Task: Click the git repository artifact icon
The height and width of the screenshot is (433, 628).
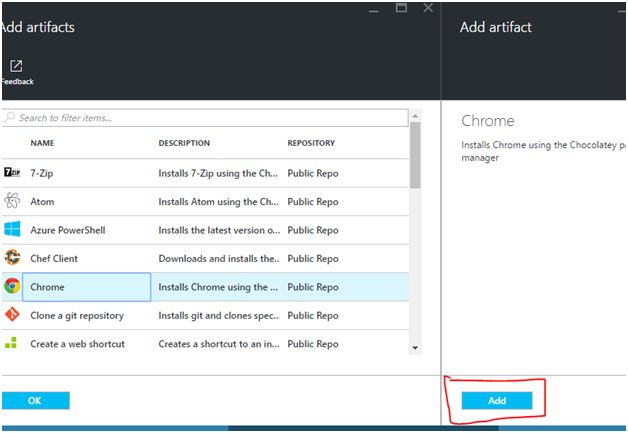Action: click(x=12, y=315)
